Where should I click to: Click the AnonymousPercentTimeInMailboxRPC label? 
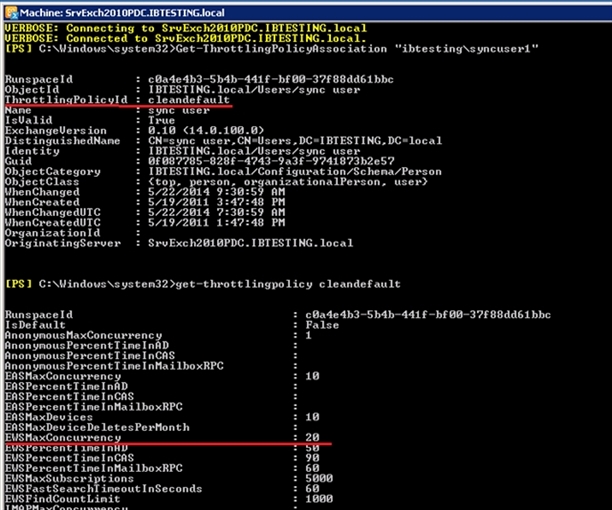[x=114, y=366]
